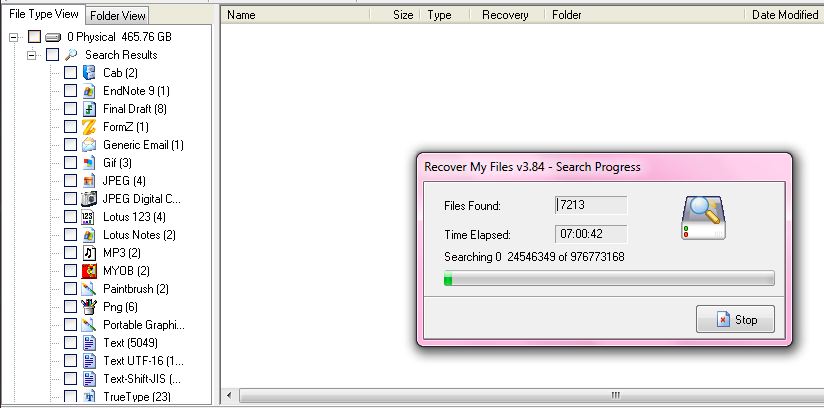Select the Text UTF-16 tree item
Viewport: 824px width, 408px height.
143,361
